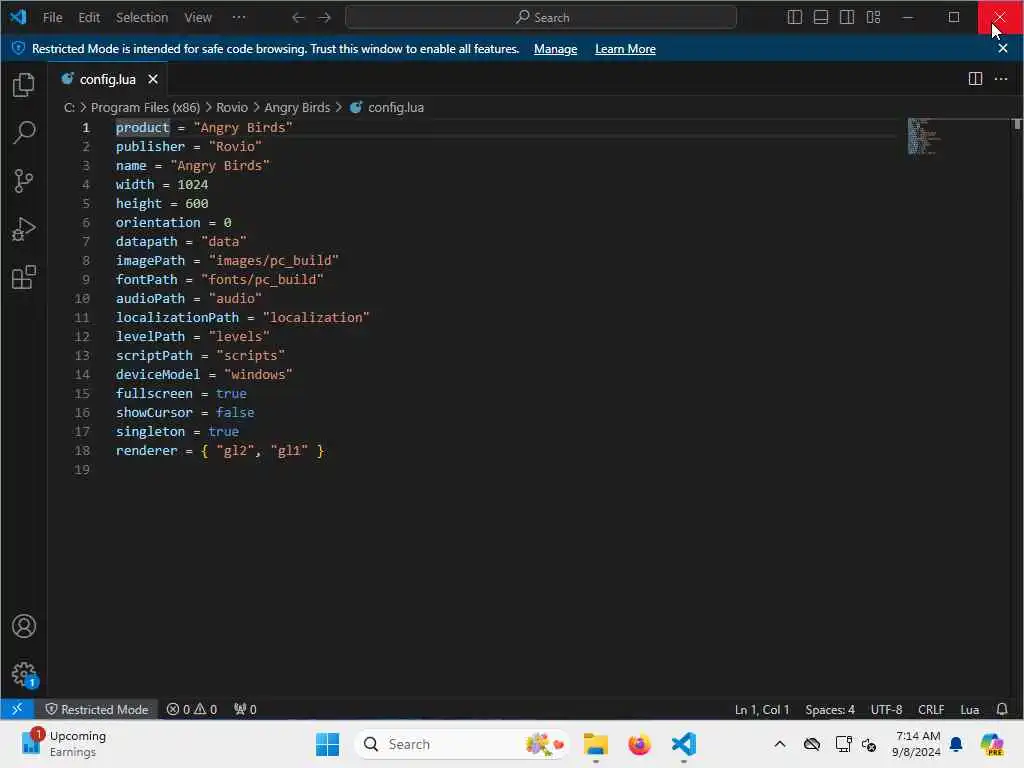Open Firefox from the taskbar
Image resolution: width=1024 pixels, height=768 pixels.
(639, 744)
